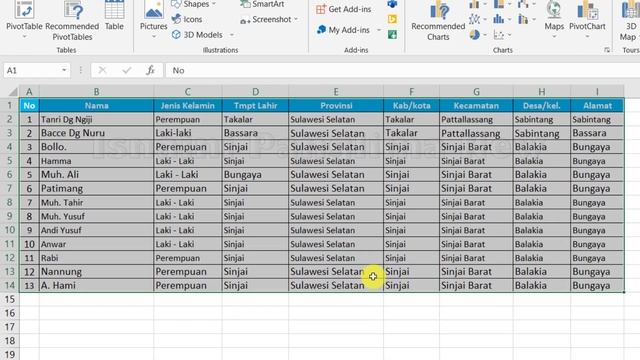Select the Provinsi header cell
The height and width of the screenshot is (360, 640).
336,105
